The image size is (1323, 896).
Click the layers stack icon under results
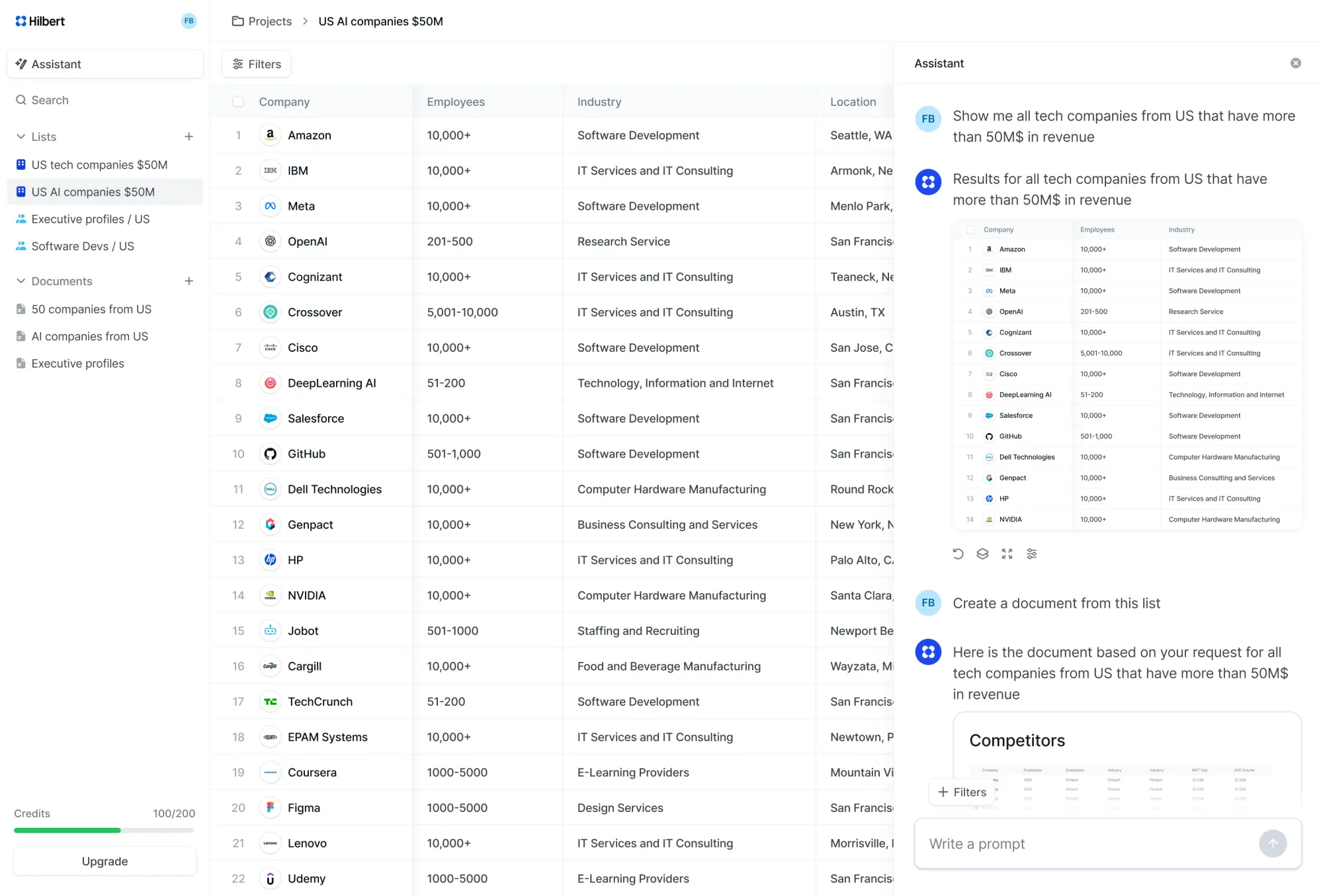click(x=982, y=553)
